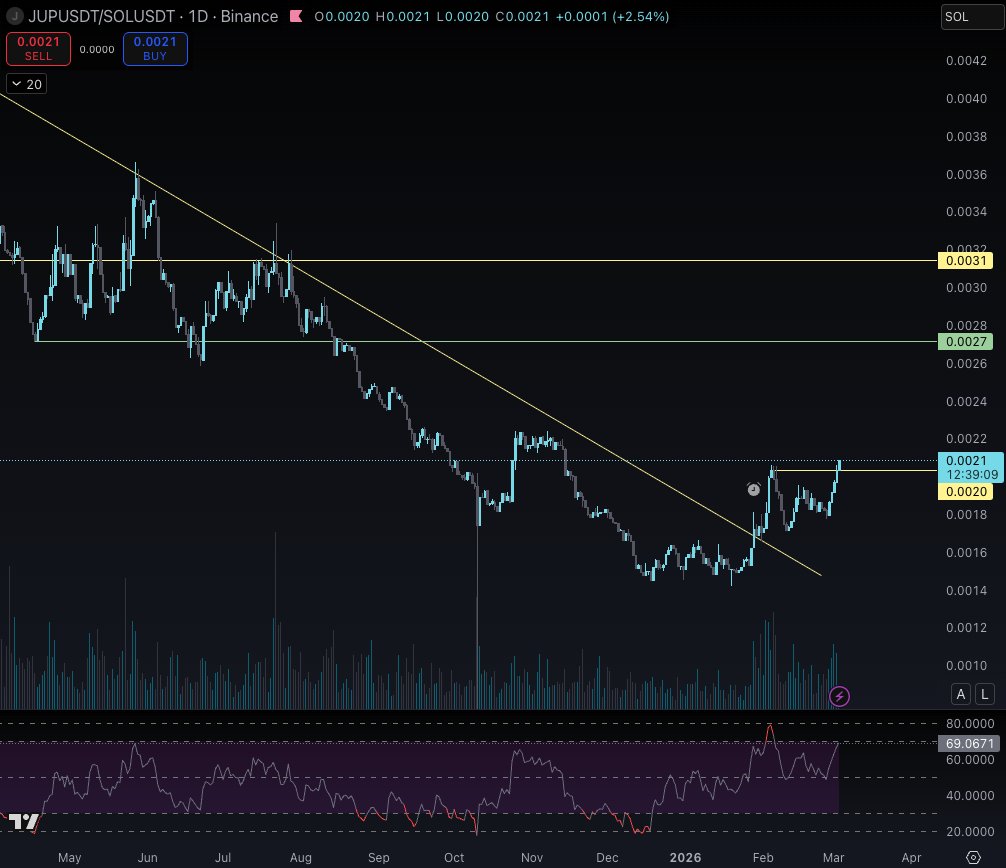Screen dimensions: 1006x868
Task: Click the 0.0000 spread value
Action: [x=97, y=49]
